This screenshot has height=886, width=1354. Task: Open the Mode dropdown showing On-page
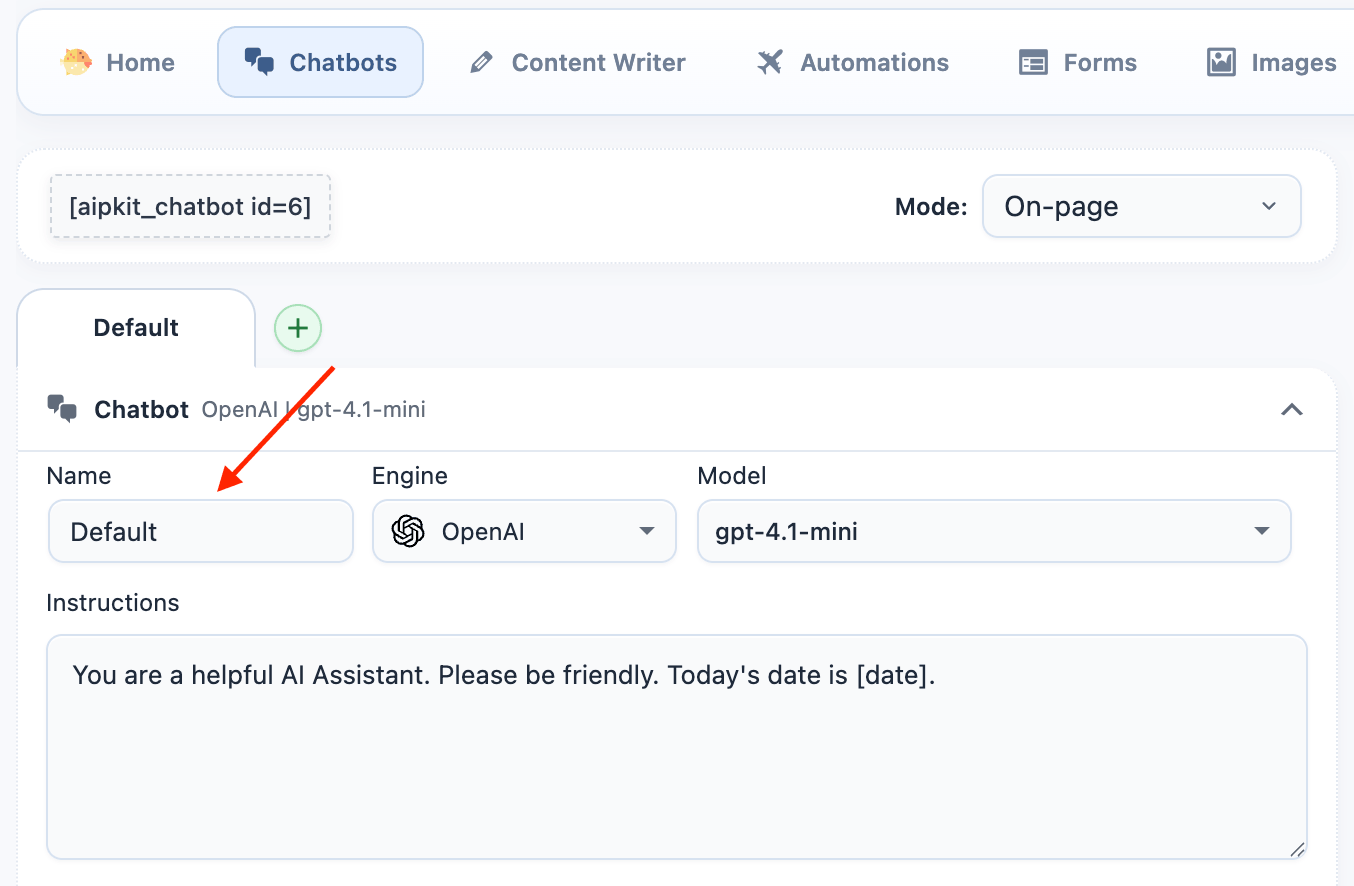1141,207
